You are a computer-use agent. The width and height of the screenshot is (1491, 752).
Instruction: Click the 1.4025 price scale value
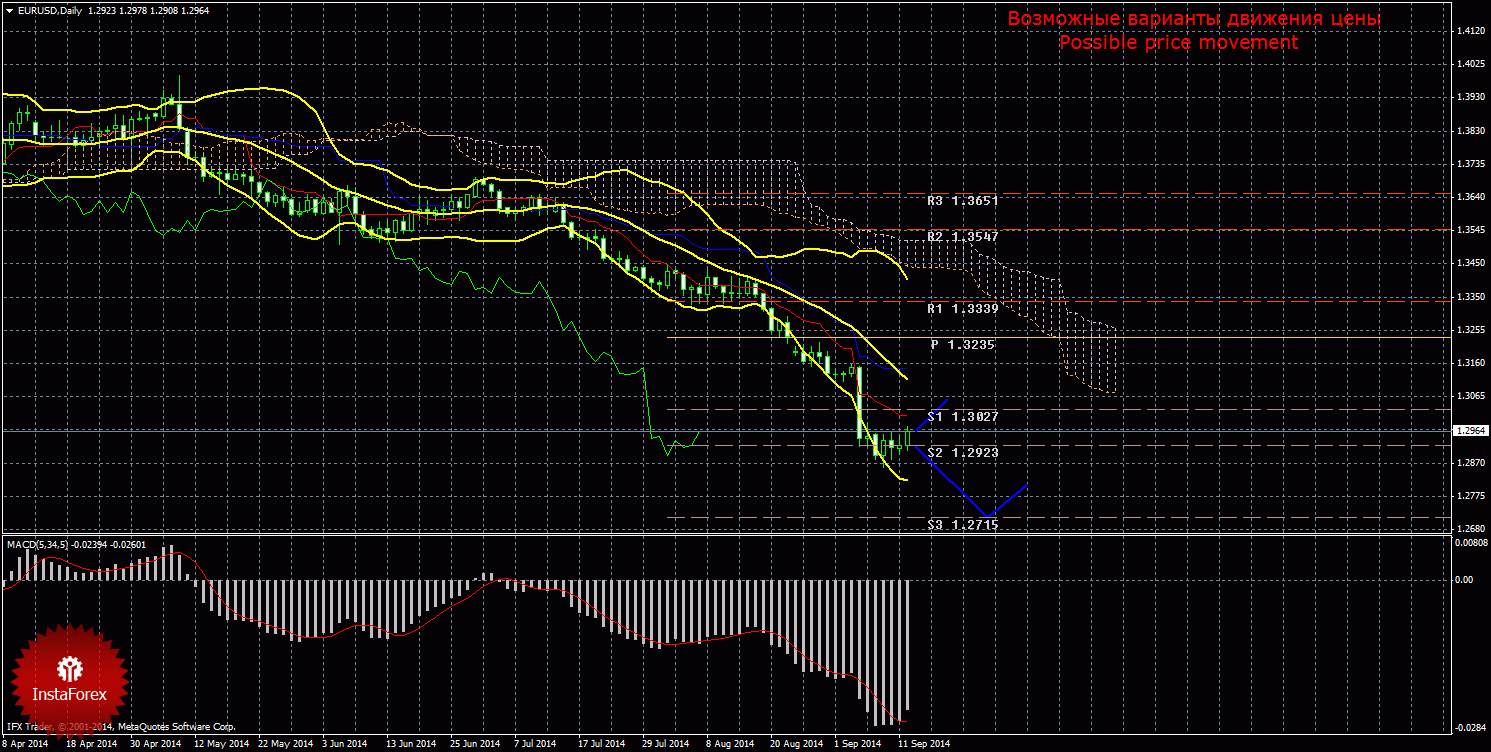(x=1471, y=64)
